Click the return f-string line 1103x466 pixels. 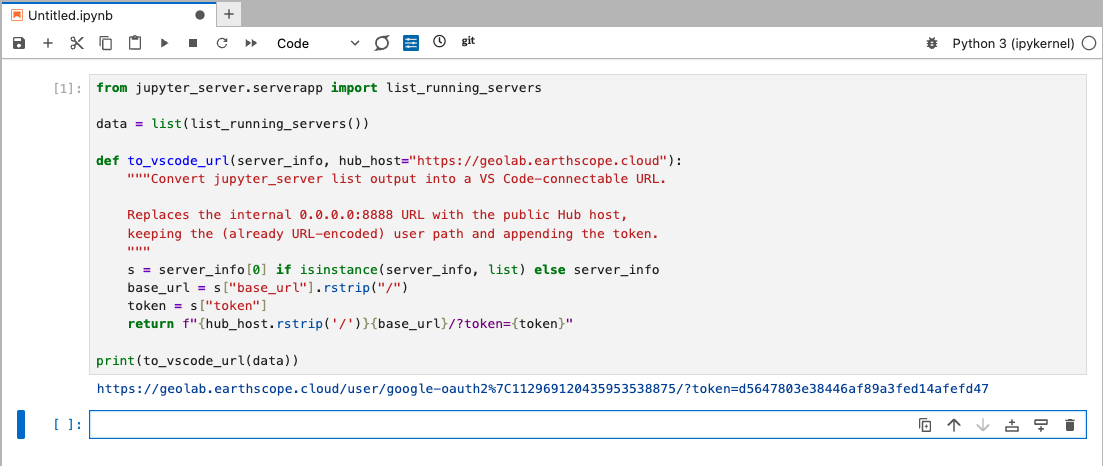[350, 325]
